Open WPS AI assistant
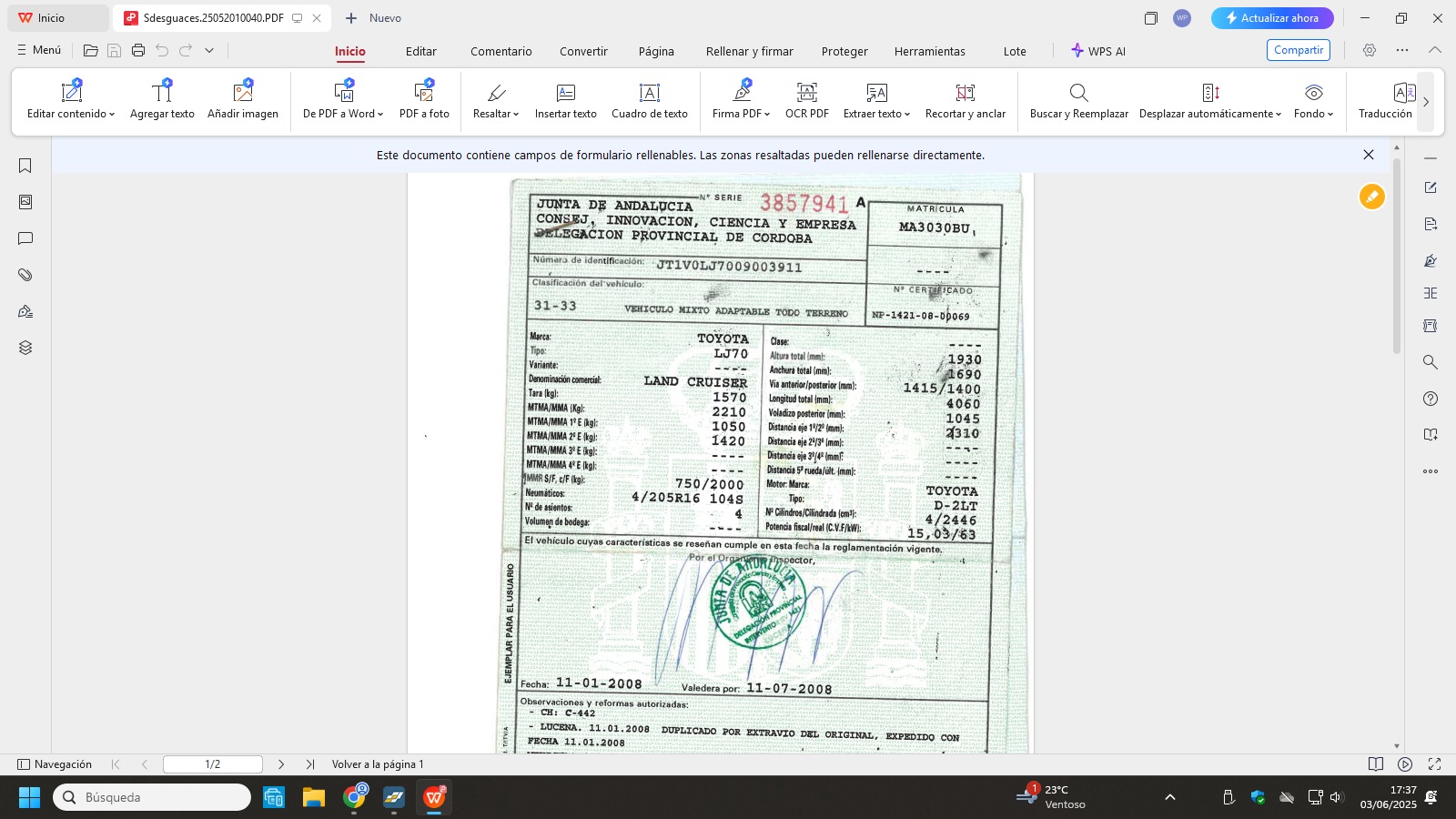 tap(1098, 51)
